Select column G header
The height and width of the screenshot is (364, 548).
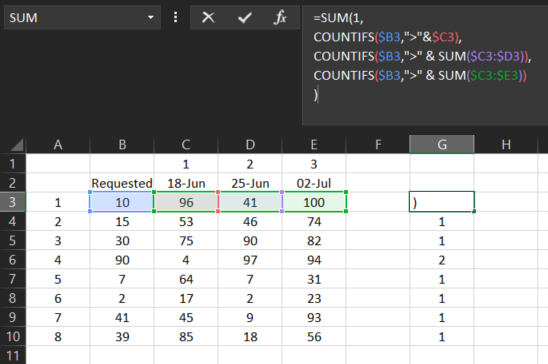pyautogui.click(x=442, y=144)
